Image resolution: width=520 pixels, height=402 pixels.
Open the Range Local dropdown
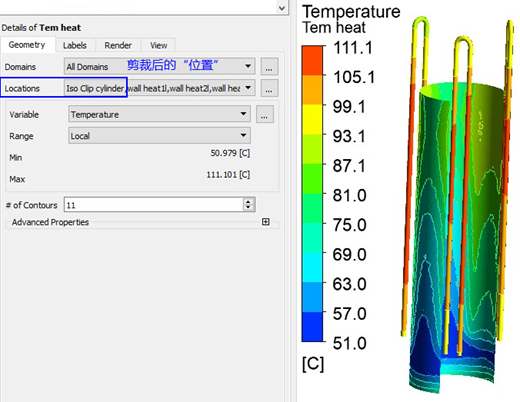pyautogui.click(x=159, y=135)
